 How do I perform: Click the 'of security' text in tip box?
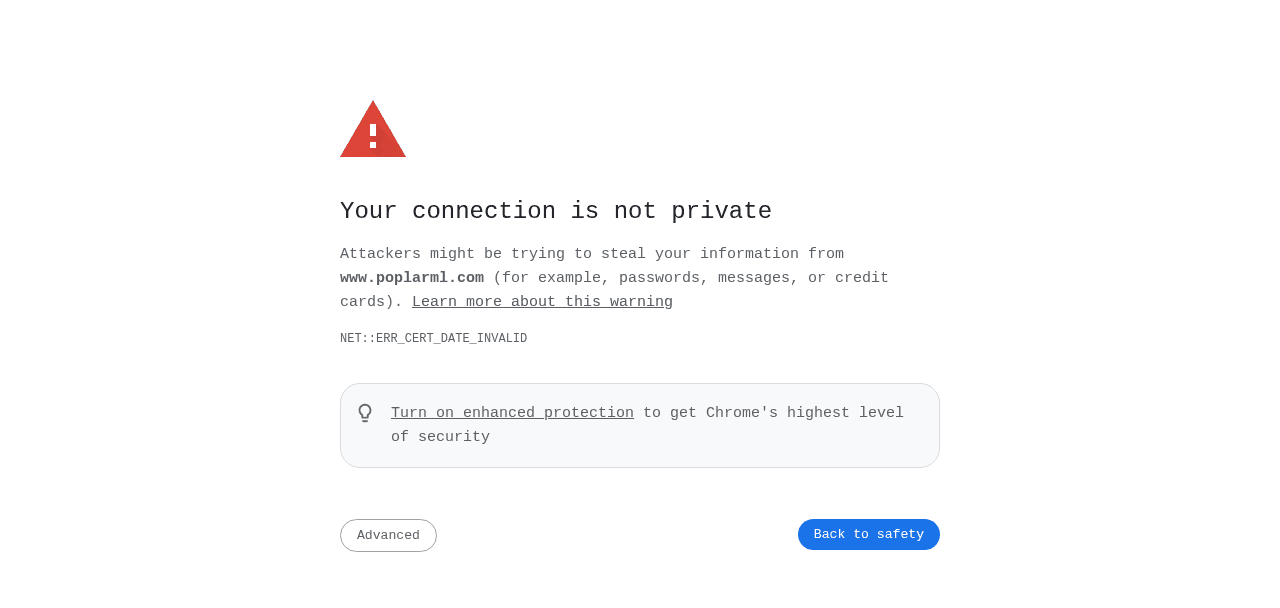(440, 437)
